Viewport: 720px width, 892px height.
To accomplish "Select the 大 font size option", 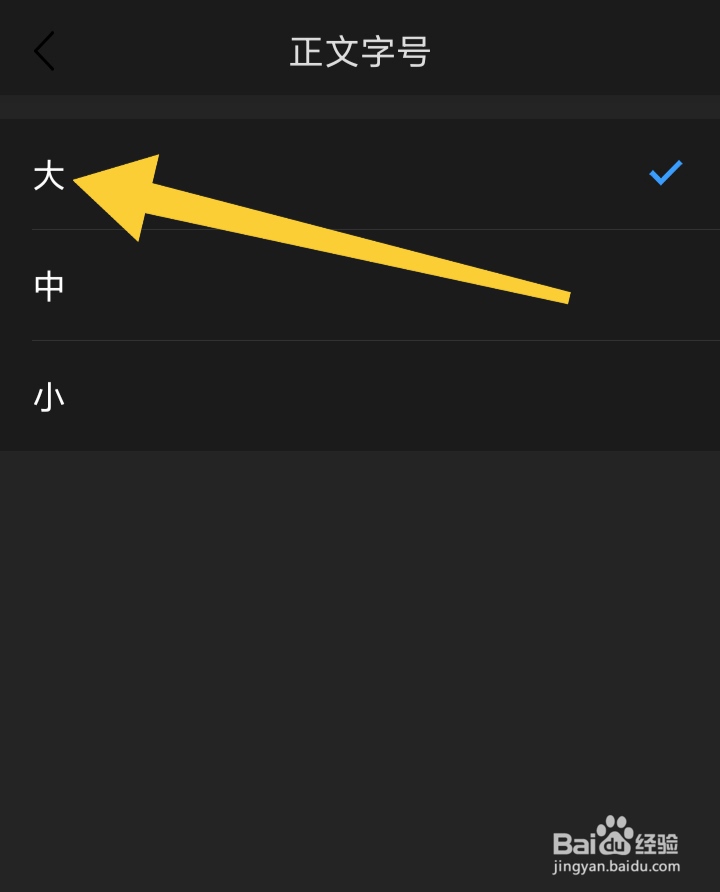I will point(360,175).
